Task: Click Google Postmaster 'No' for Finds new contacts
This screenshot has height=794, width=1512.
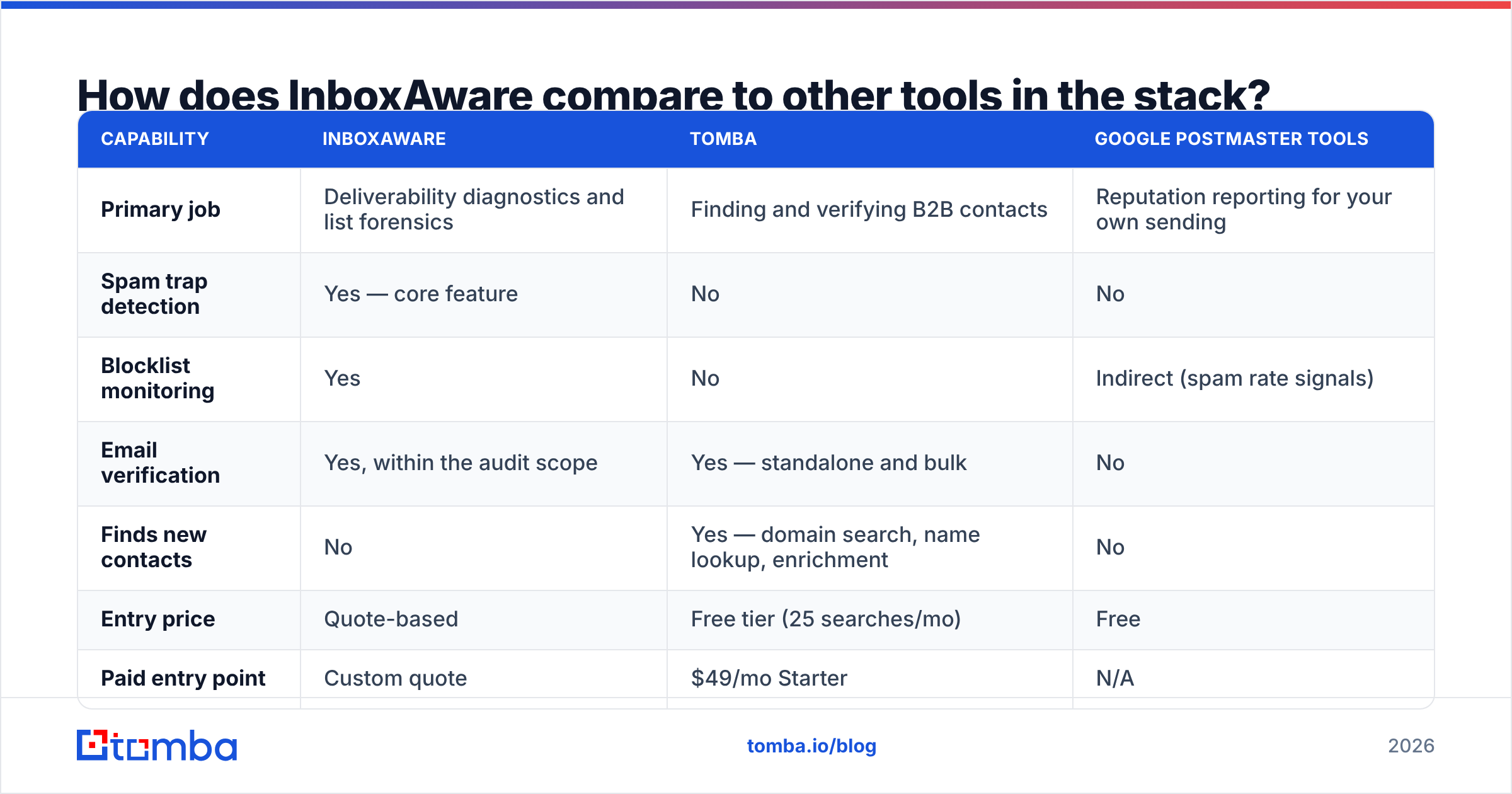Action: point(1110,547)
